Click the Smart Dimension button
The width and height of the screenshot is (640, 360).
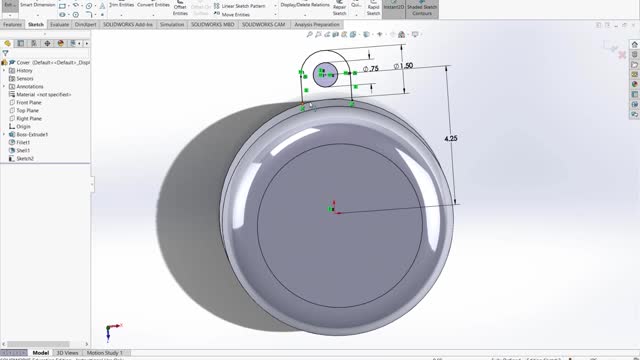(x=38, y=5)
